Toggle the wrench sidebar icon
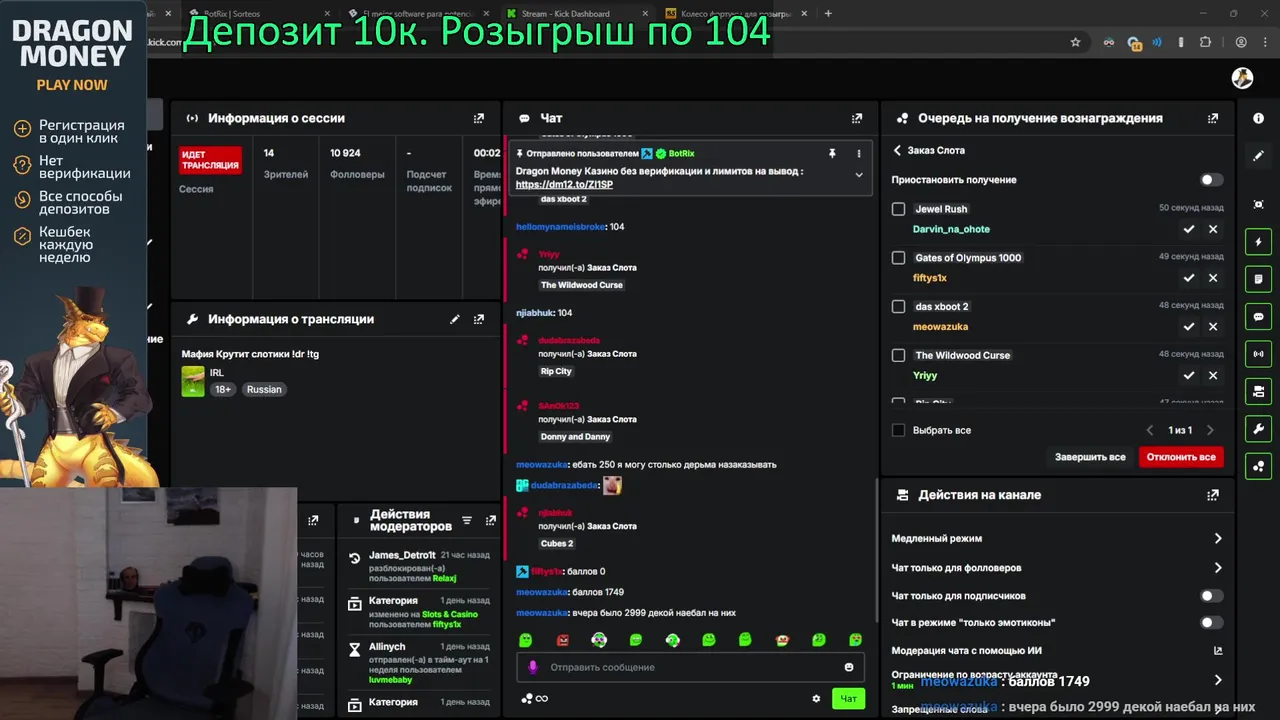1280x720 pixels. [x=1258, y=428]
